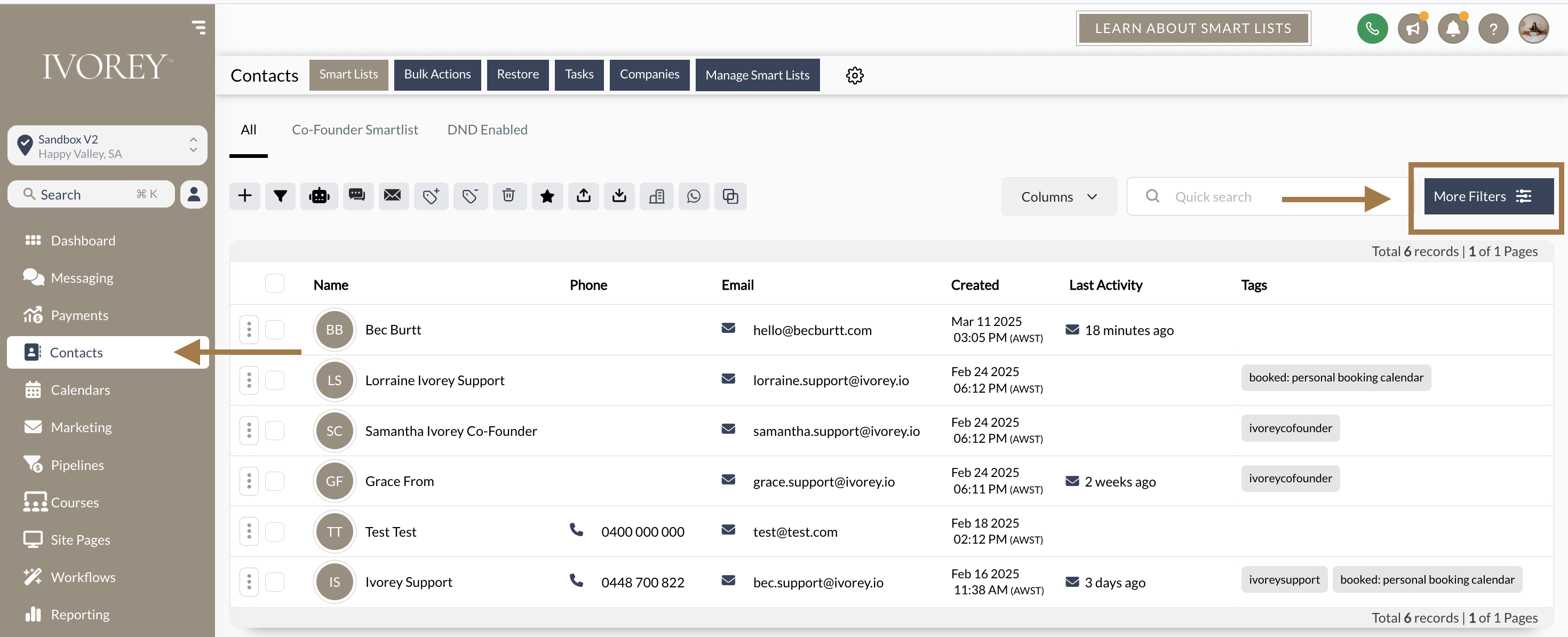Click the More Filters button

[1487, 196]
